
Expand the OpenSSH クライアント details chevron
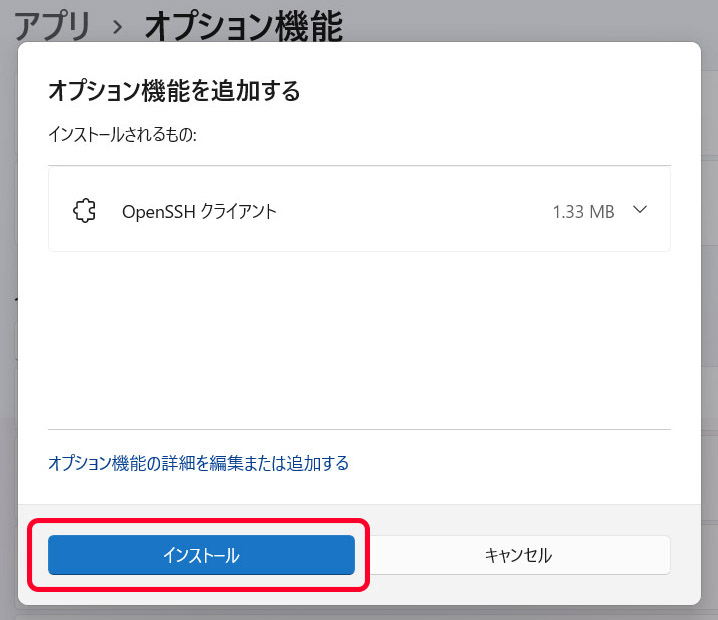point(640,210)
